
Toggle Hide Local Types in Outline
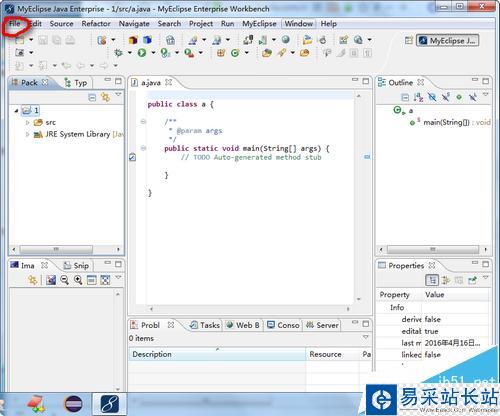[473, 97]
